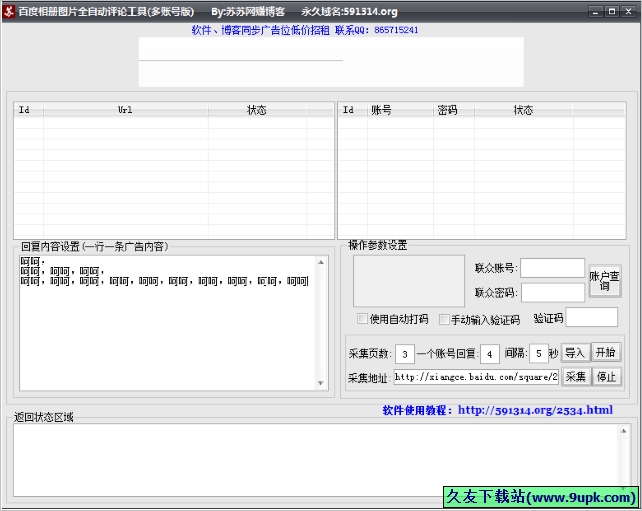The width and height of the screenshot is (642, 511).
Task: Enable 使用自动打码 checkbox
Action: pyautogui.click(x=362, y=319)
